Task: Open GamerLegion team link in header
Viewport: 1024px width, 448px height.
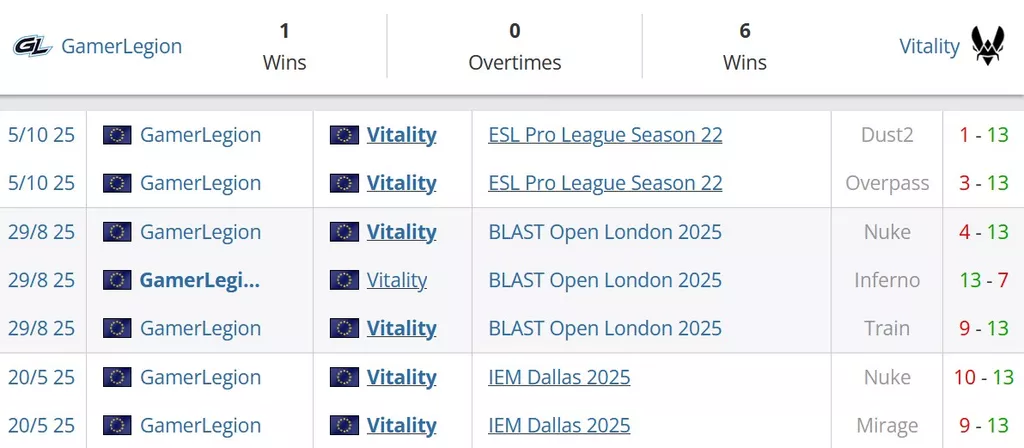Action: coord(121,46)
